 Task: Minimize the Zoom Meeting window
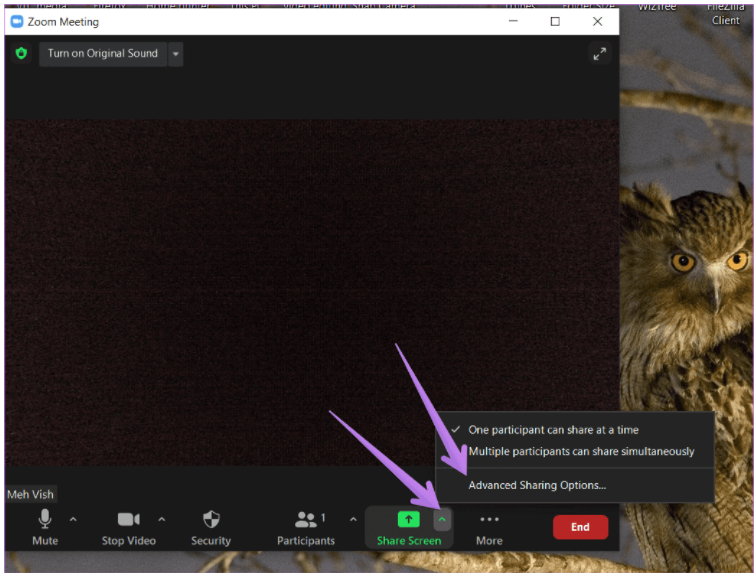(513, 22)
